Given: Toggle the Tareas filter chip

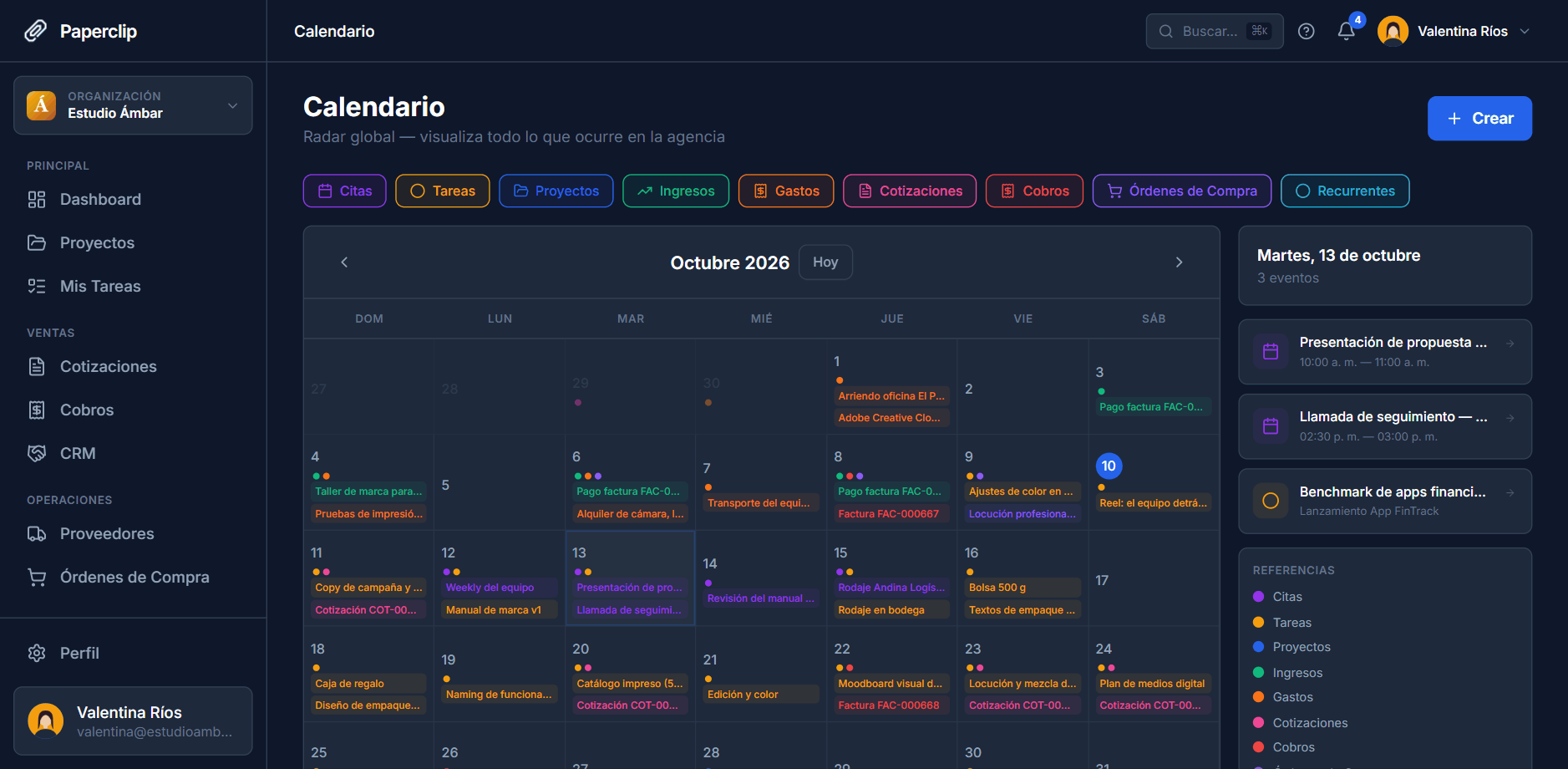Looking at the screenshot, I should pos(443,191).
